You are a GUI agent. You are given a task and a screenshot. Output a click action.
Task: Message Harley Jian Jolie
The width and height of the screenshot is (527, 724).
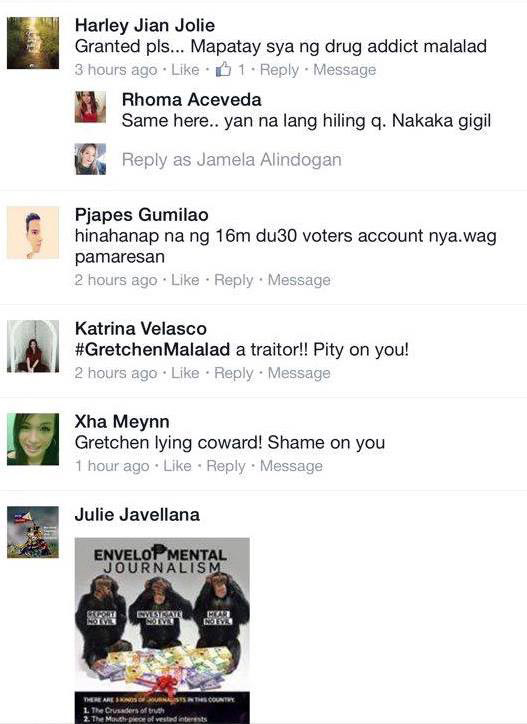pyautogui.click(x=345, y=70)
